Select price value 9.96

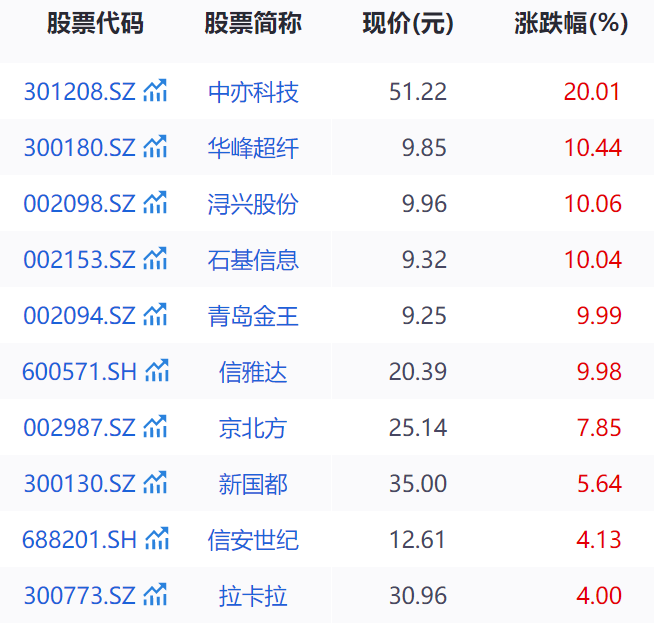click(x=424, y=204)
